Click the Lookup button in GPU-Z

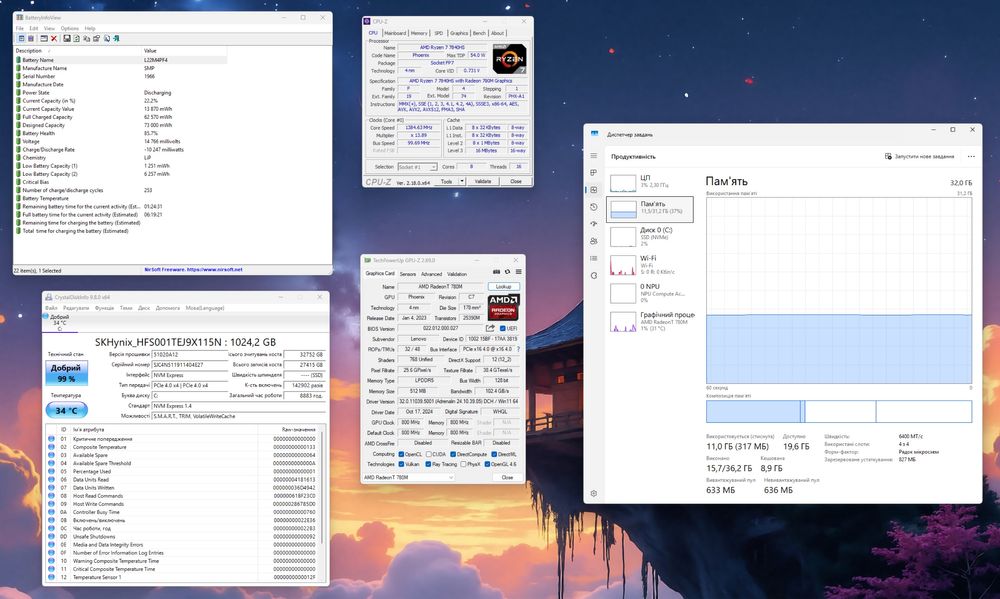(504, 286)
